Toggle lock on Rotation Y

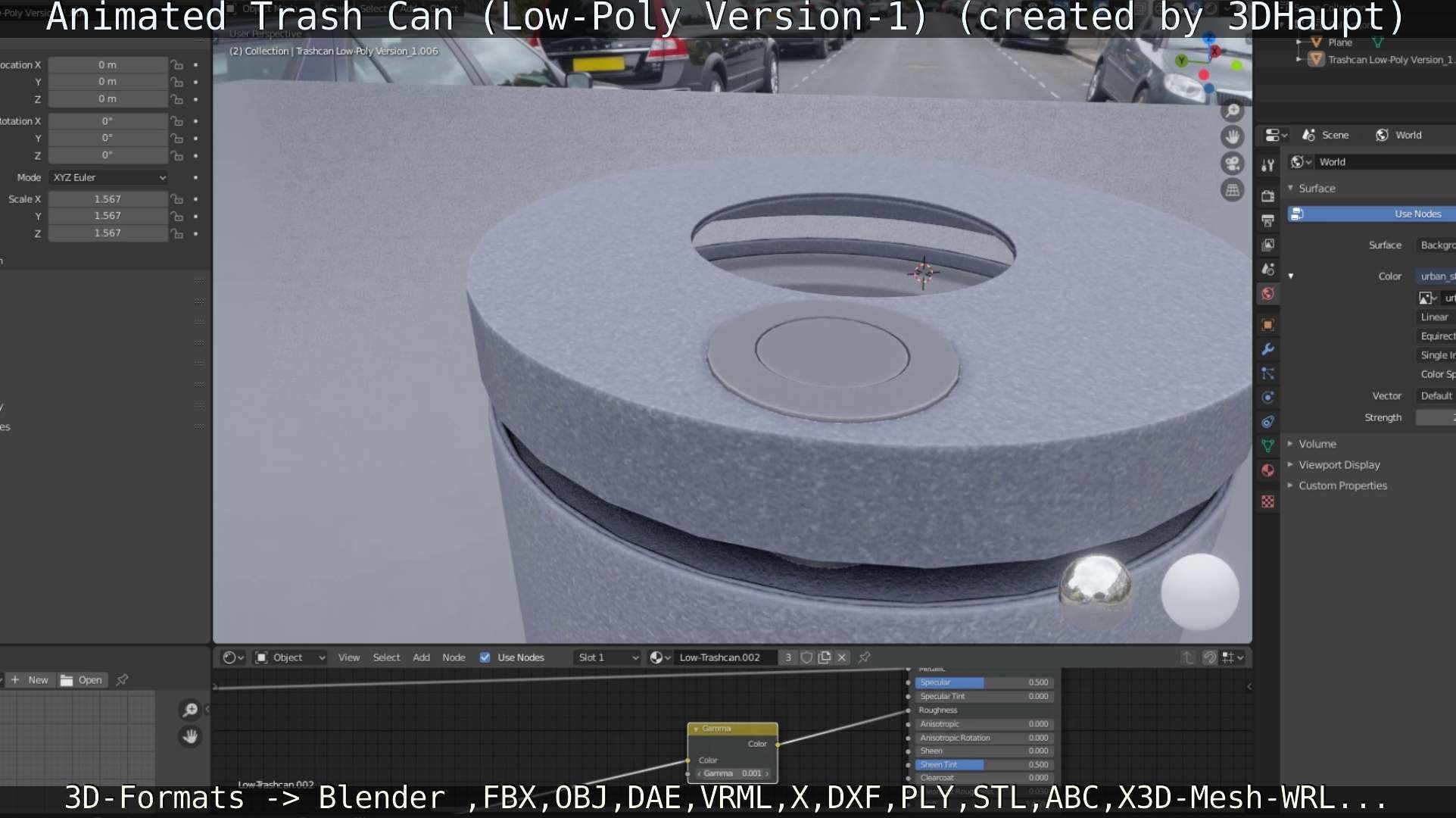click(176, 139)
